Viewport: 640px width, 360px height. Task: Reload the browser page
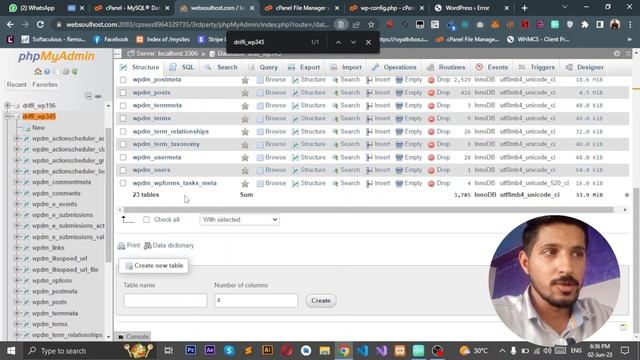(40, 24)
